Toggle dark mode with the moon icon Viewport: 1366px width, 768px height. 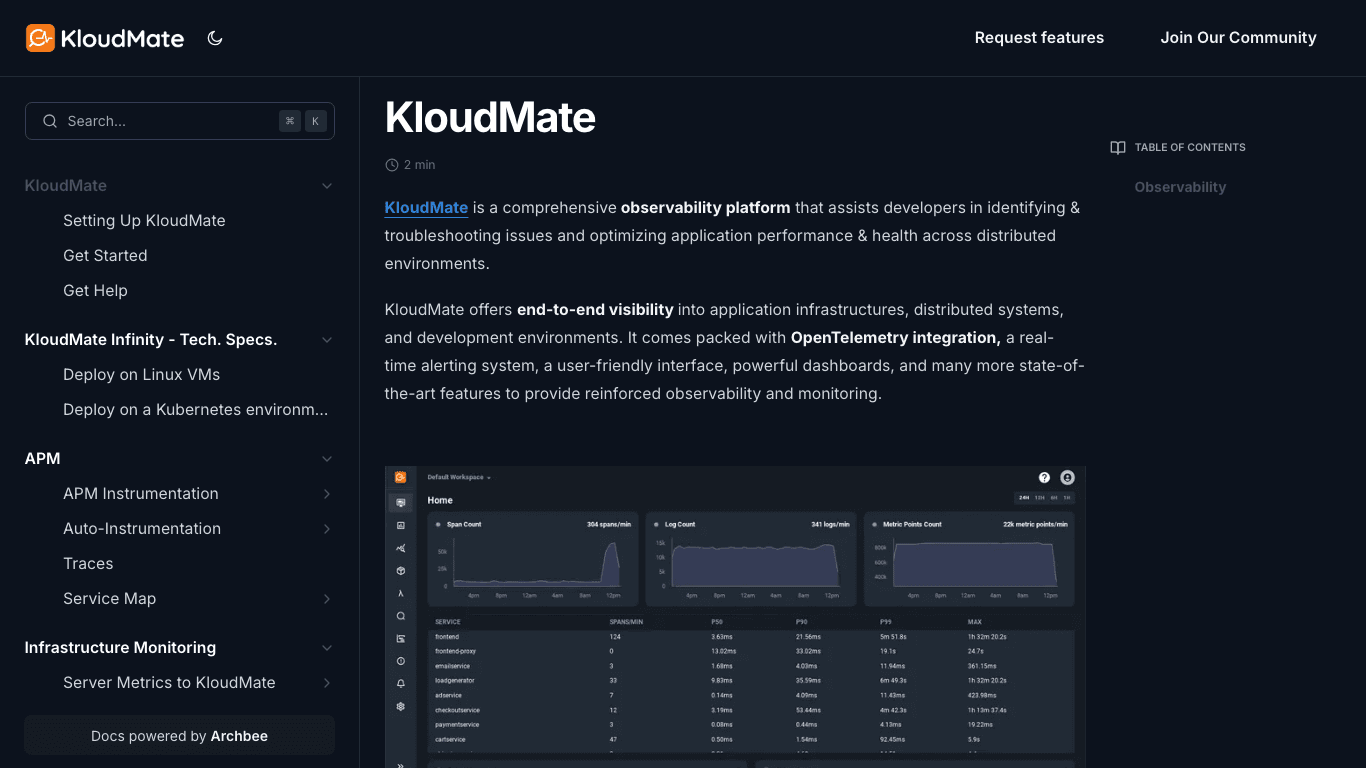click(215, 37)
